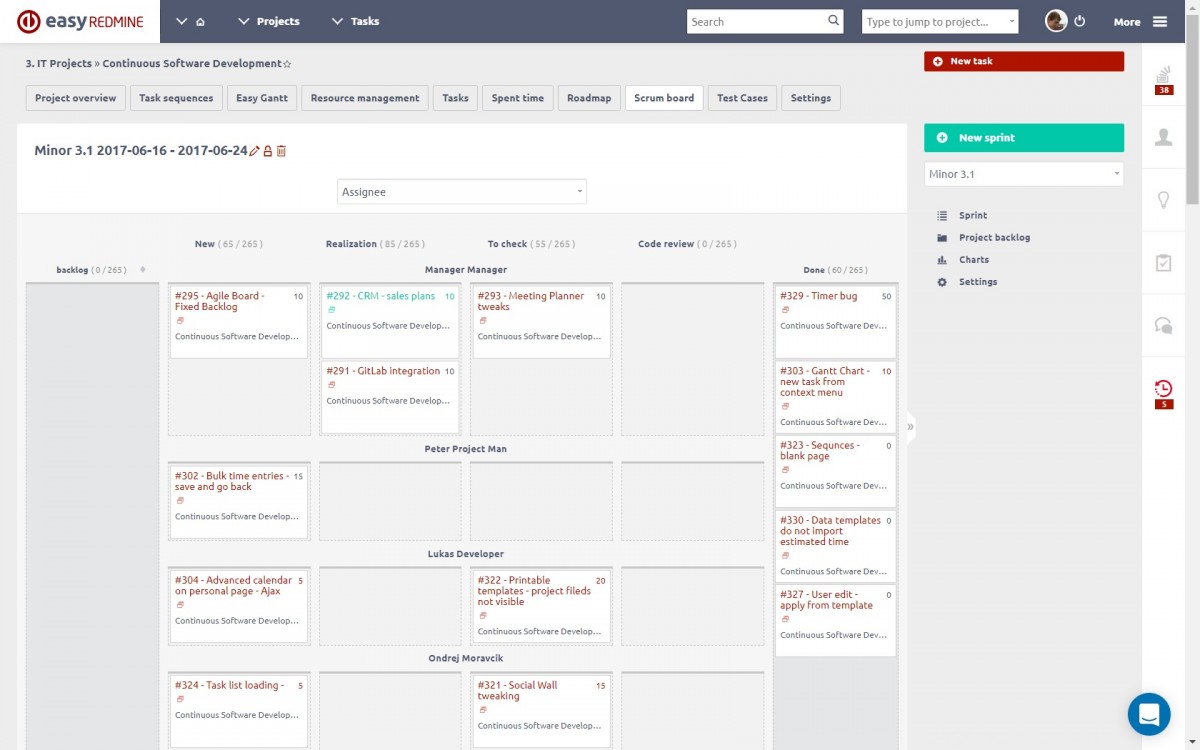Viewport: 1200px width, 750px height.
Task: Click the New sprint button
Action: [x=1024, y=138]
